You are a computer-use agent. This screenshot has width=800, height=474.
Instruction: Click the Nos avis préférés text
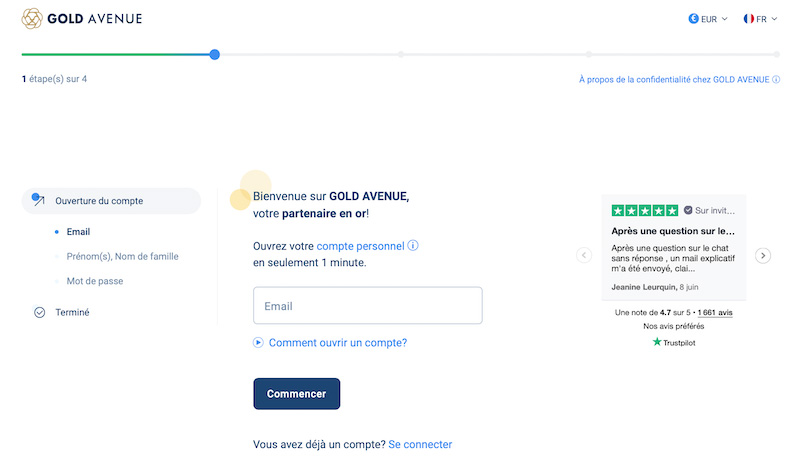(673, 326)
